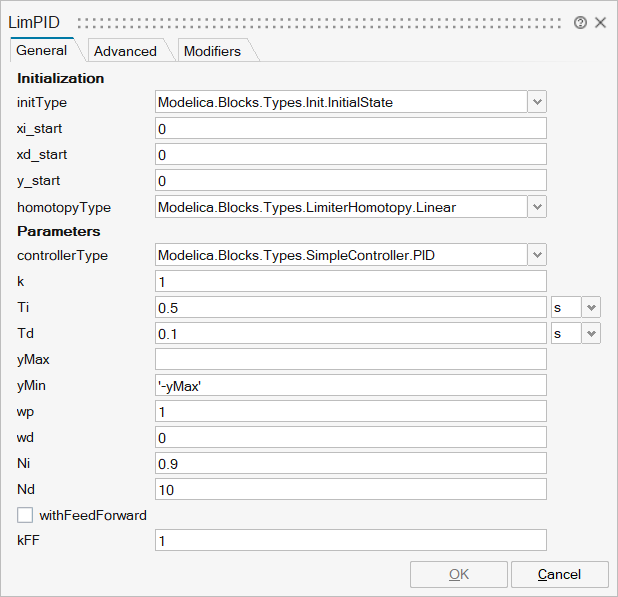
Task: Enable the withFeedForward checkbox
Action: coord(25,515)
